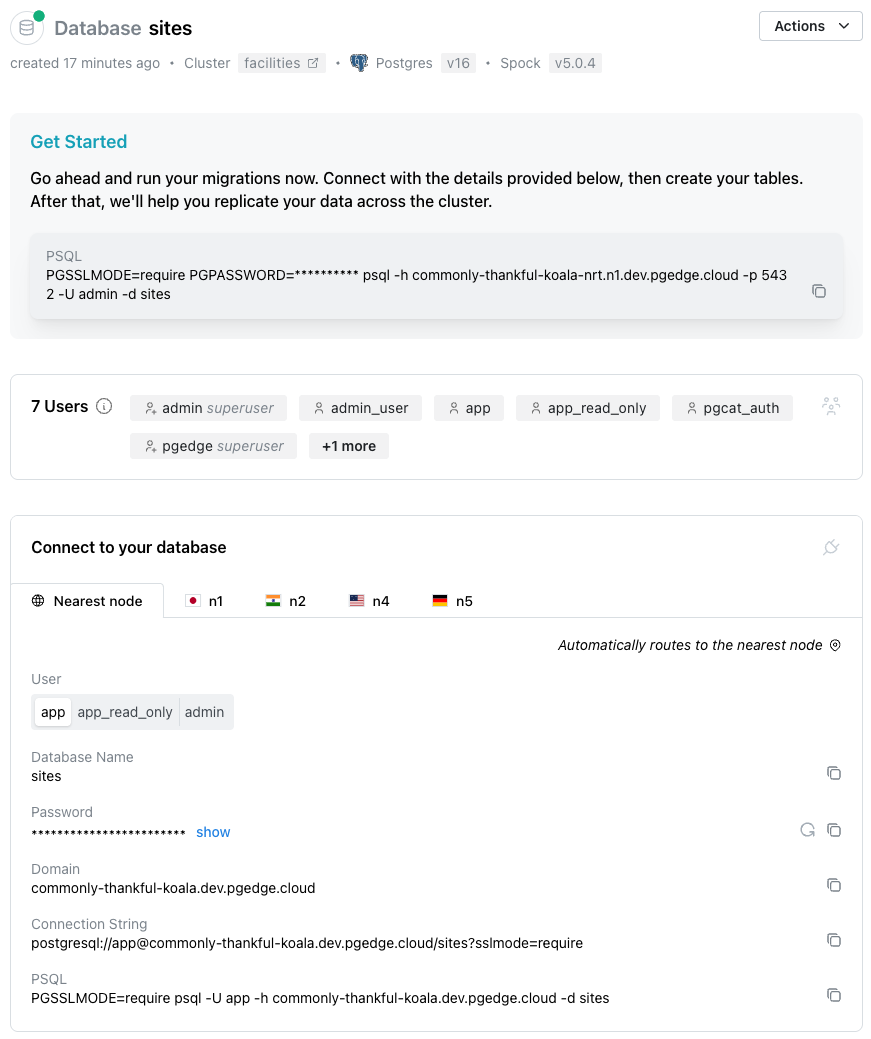This screenshot has height=1039, width=871.
Task: Show the hidden password
Action: tap(213, 832)
